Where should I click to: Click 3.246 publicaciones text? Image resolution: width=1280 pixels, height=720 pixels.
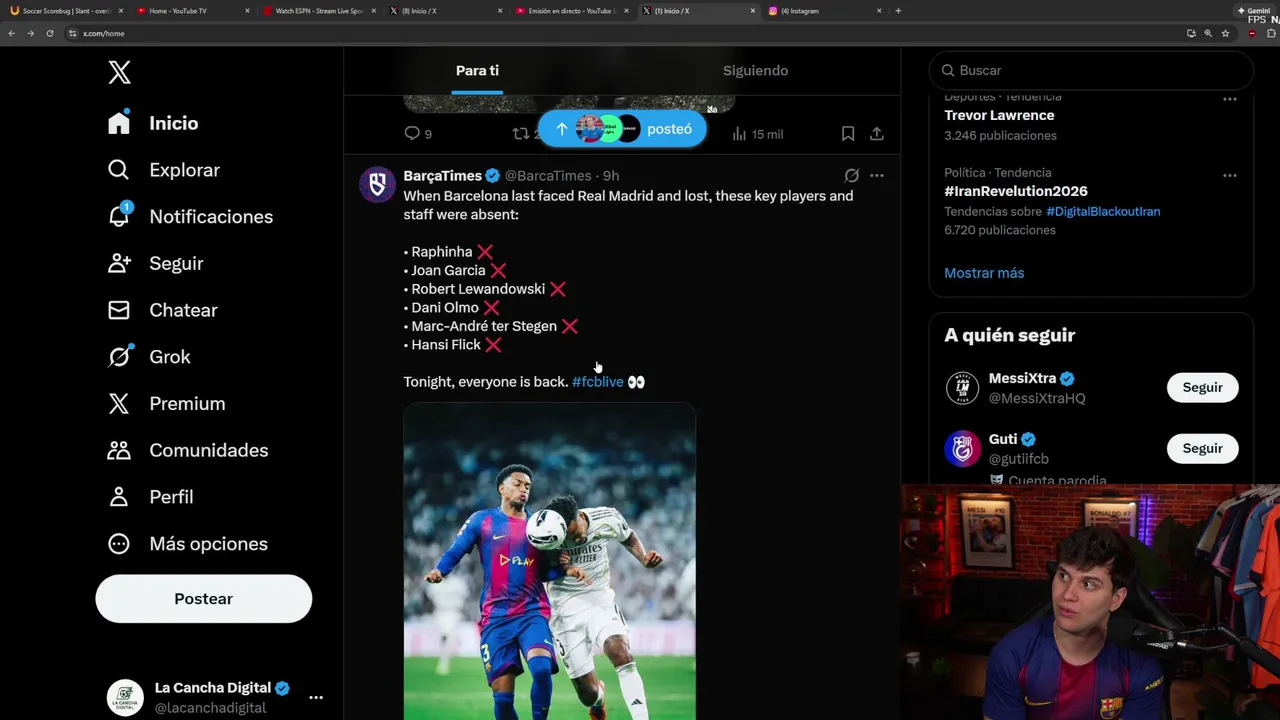click(x=1000, y=135)
